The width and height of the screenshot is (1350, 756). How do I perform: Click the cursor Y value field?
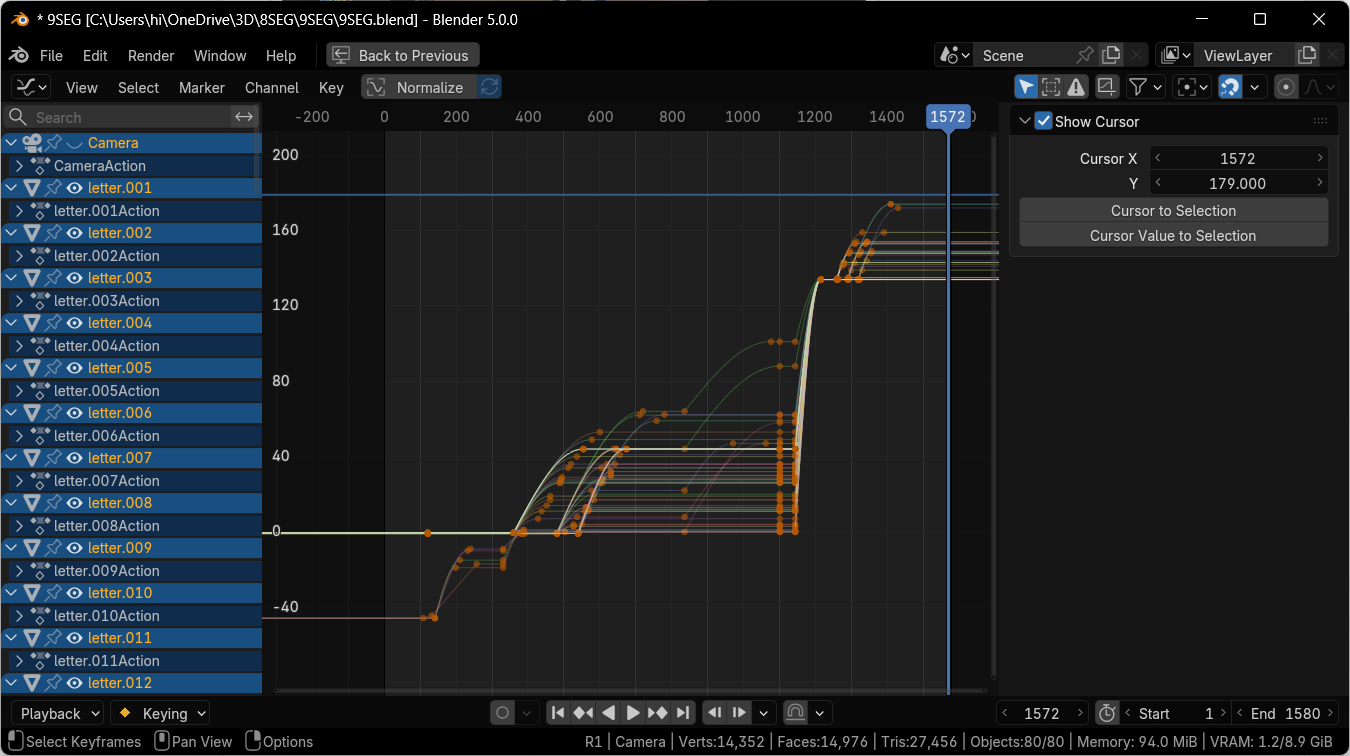1237,183
